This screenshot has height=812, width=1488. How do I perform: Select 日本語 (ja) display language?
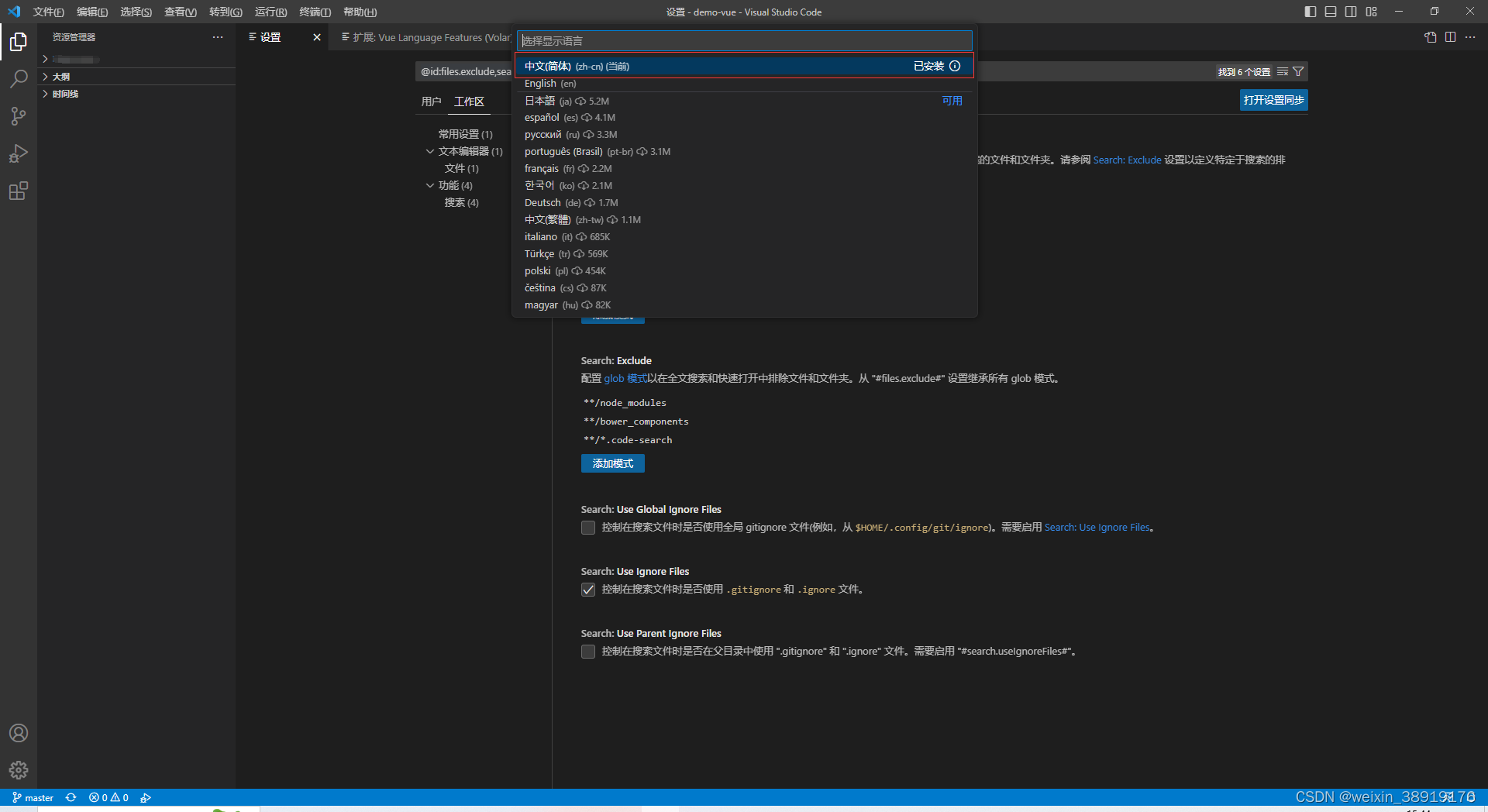(x=744, y=101)
